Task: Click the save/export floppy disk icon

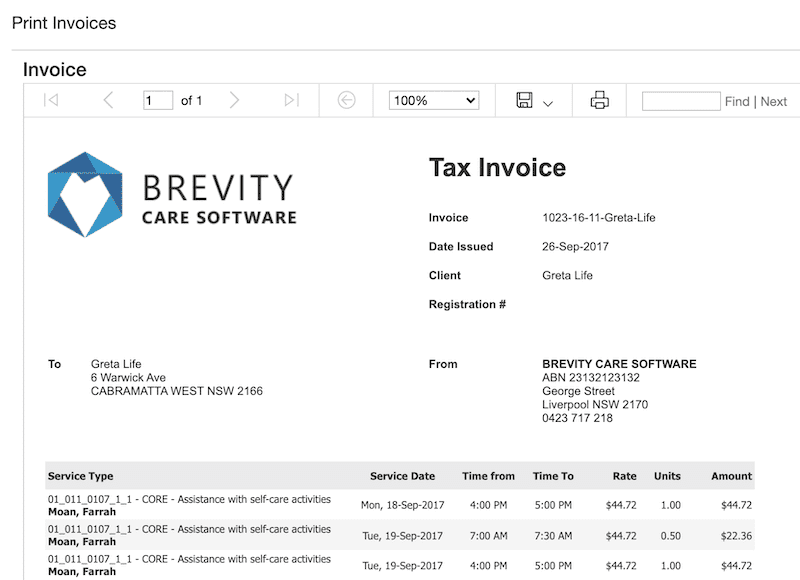Action: (524, 100)
